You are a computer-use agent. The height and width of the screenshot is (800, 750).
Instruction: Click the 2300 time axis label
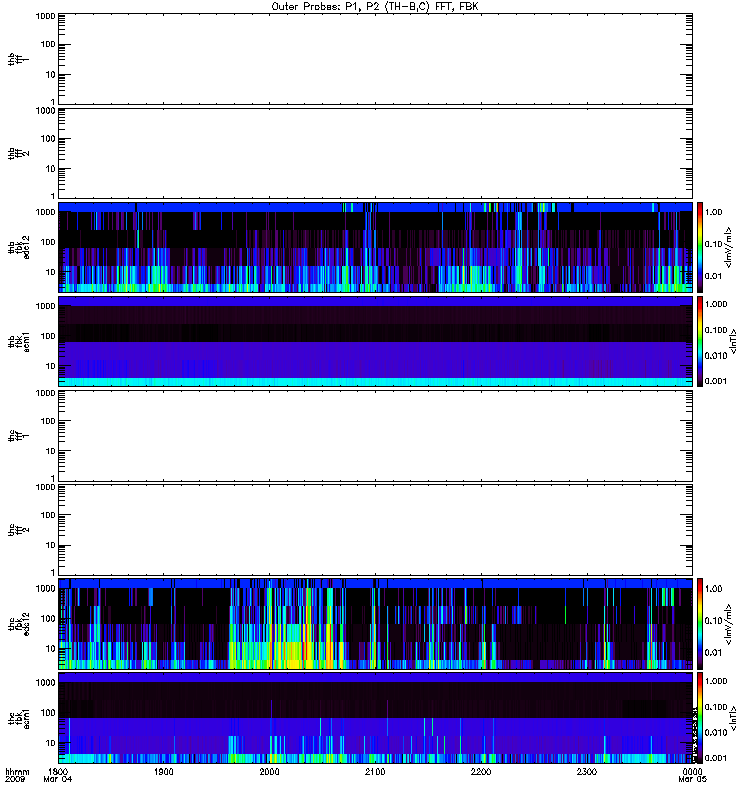click(x=587, y=771)
